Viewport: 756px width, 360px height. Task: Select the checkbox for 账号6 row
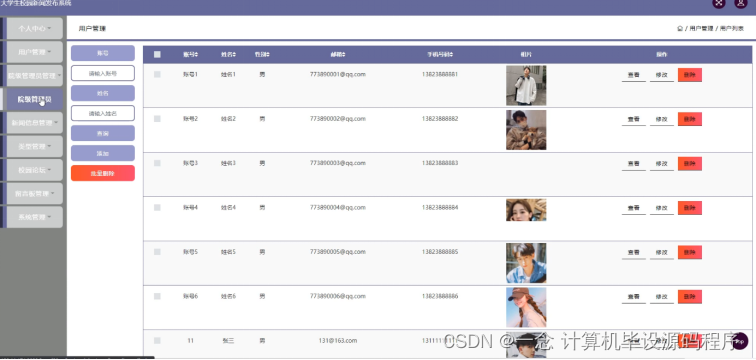[x=157, y=296]
